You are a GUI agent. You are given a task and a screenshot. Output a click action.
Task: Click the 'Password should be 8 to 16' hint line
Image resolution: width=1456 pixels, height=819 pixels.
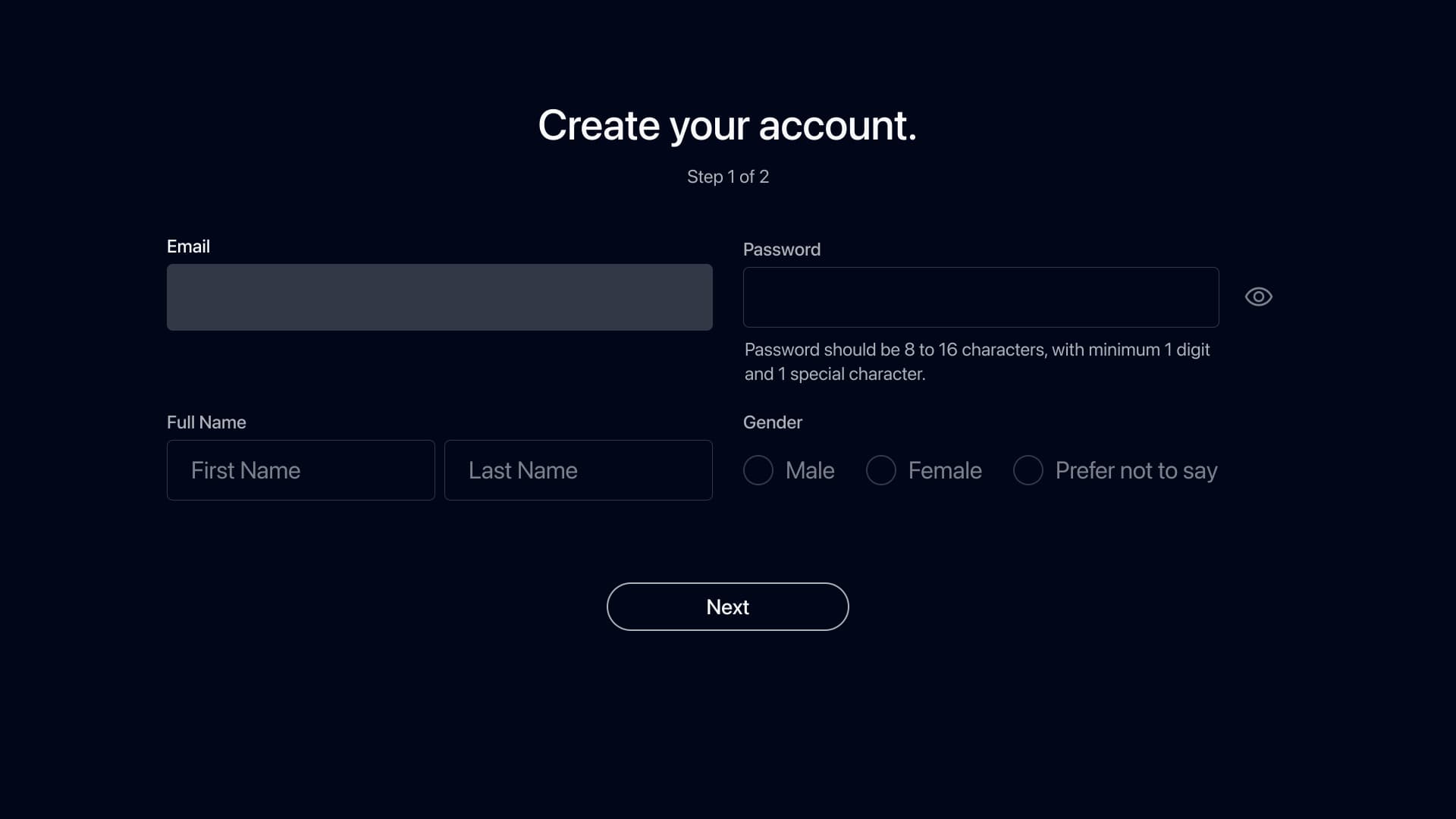tap(977, 350)
